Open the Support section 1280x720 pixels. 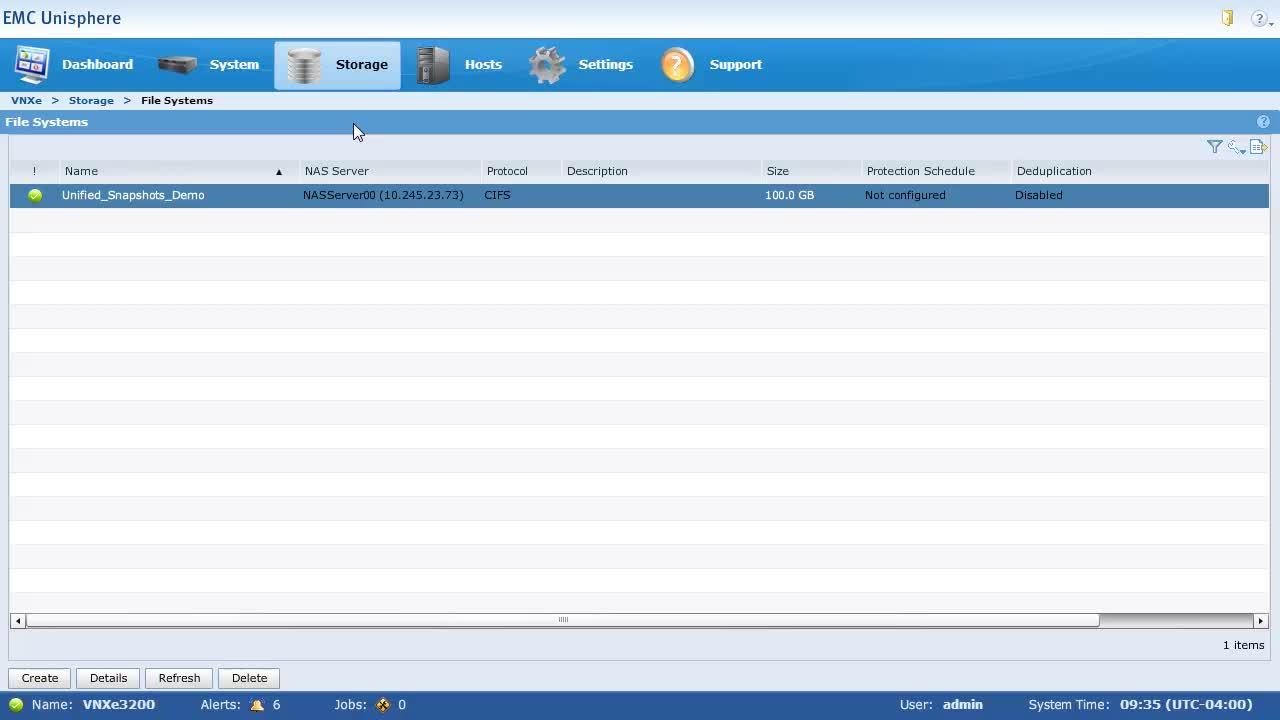pyautogui.click(x=711, y=65)
